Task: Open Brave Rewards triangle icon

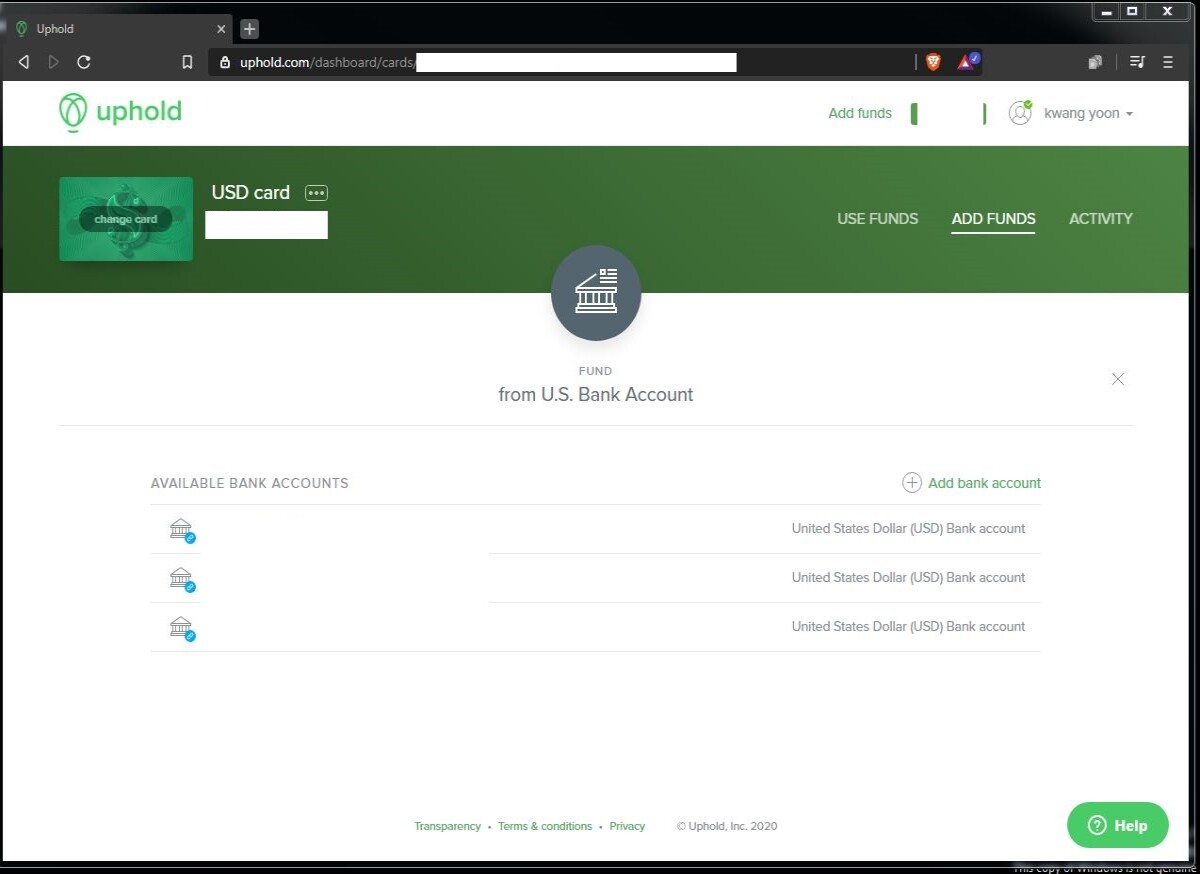Action: (967, 62)
